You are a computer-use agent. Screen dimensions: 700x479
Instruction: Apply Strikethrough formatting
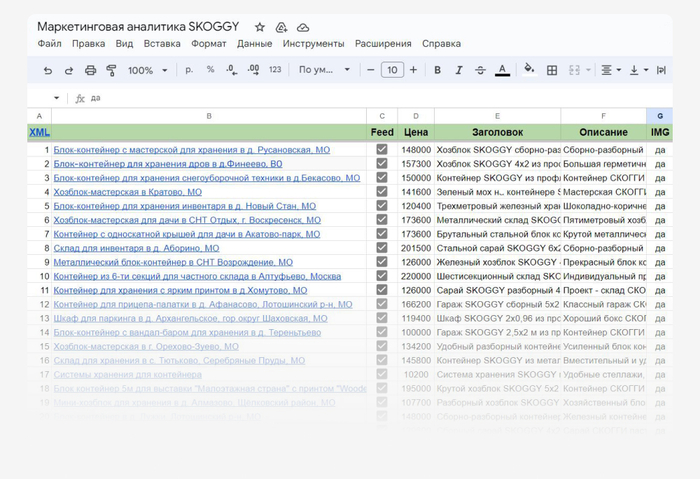pos(480,71)
